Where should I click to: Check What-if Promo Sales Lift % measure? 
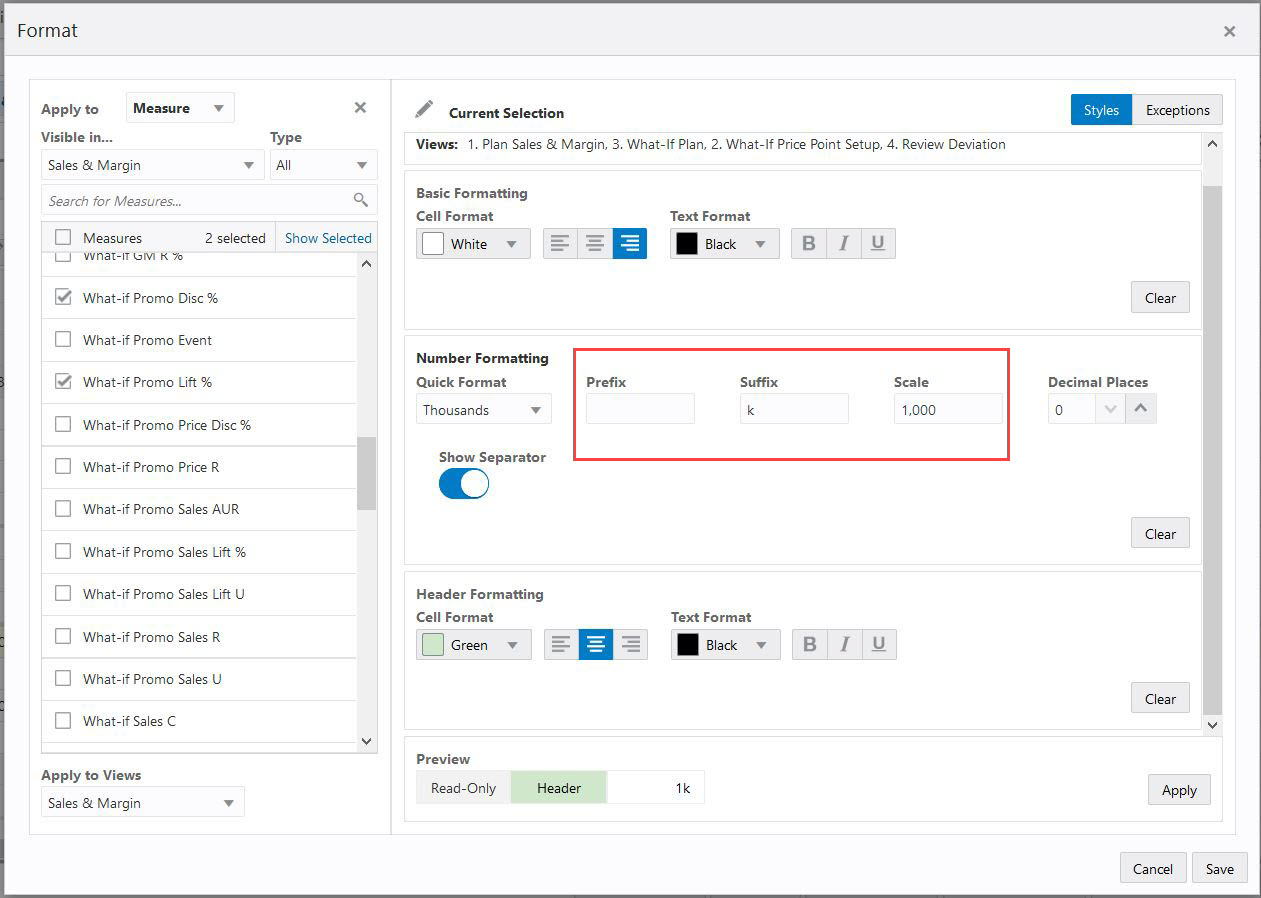(63, 551)
